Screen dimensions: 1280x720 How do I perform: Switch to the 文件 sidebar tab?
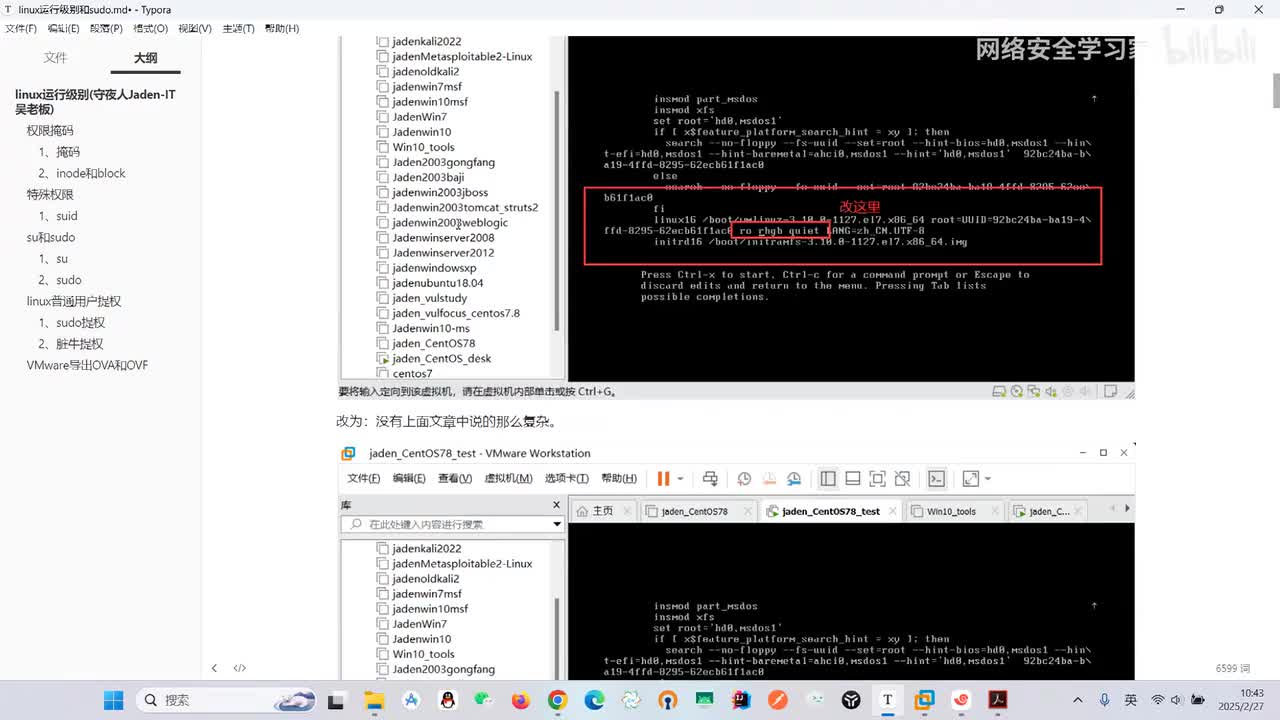click(55, 58)
